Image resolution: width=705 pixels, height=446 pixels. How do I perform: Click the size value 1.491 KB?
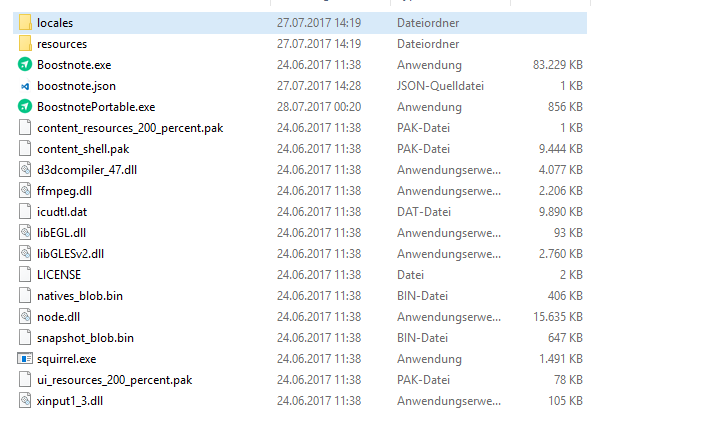(561, 359)
